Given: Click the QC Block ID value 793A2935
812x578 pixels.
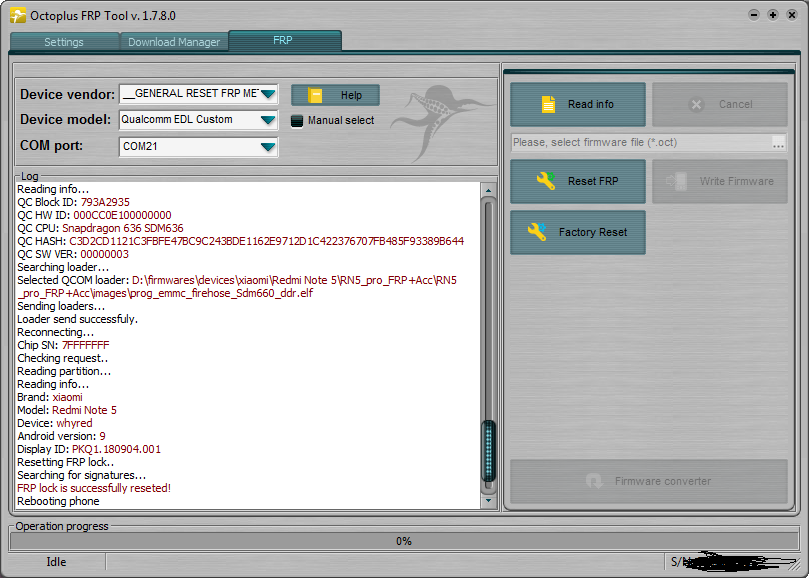Looking at the screenshot, I should point(105,202).
